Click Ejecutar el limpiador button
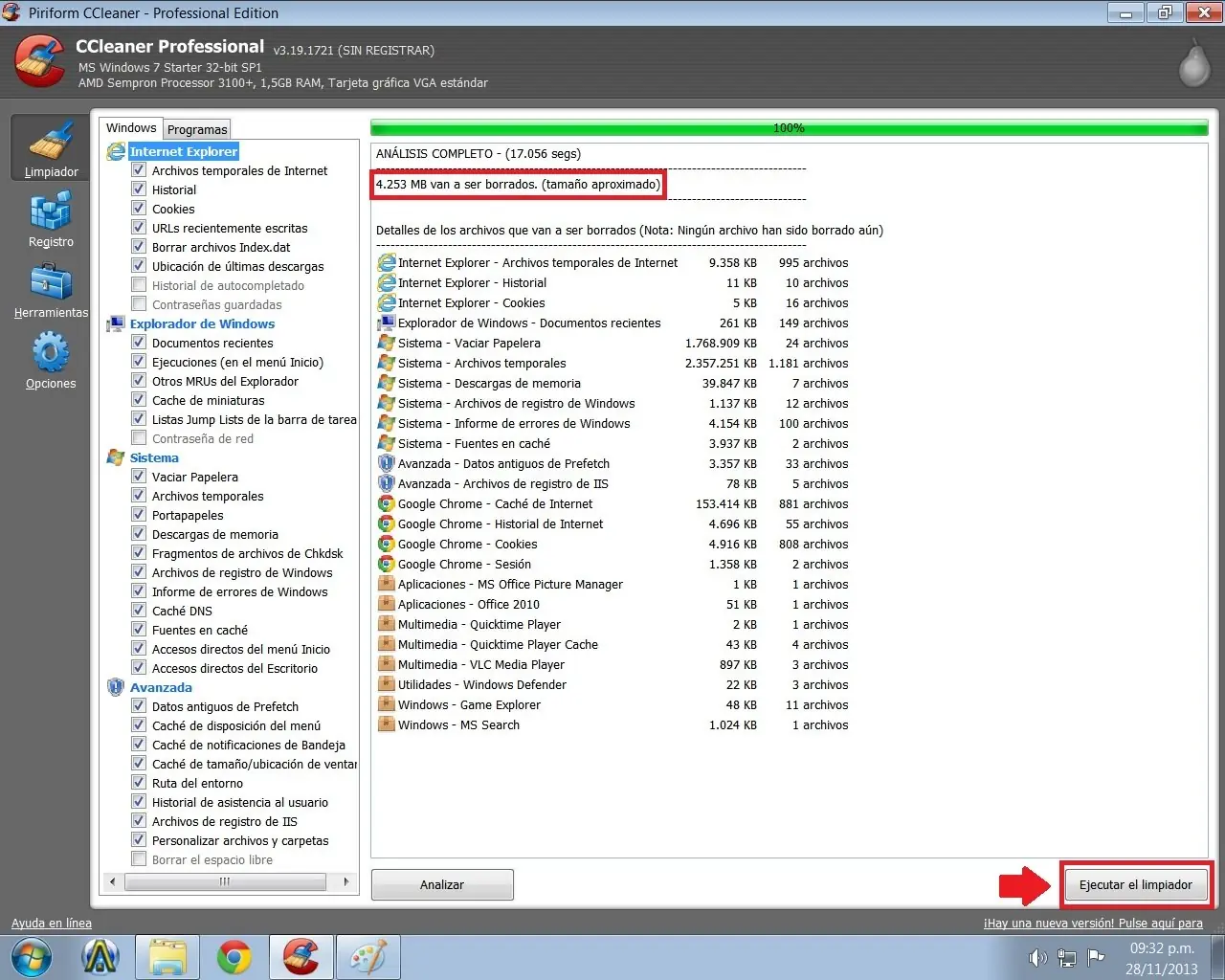 (x=1136, y=884)
